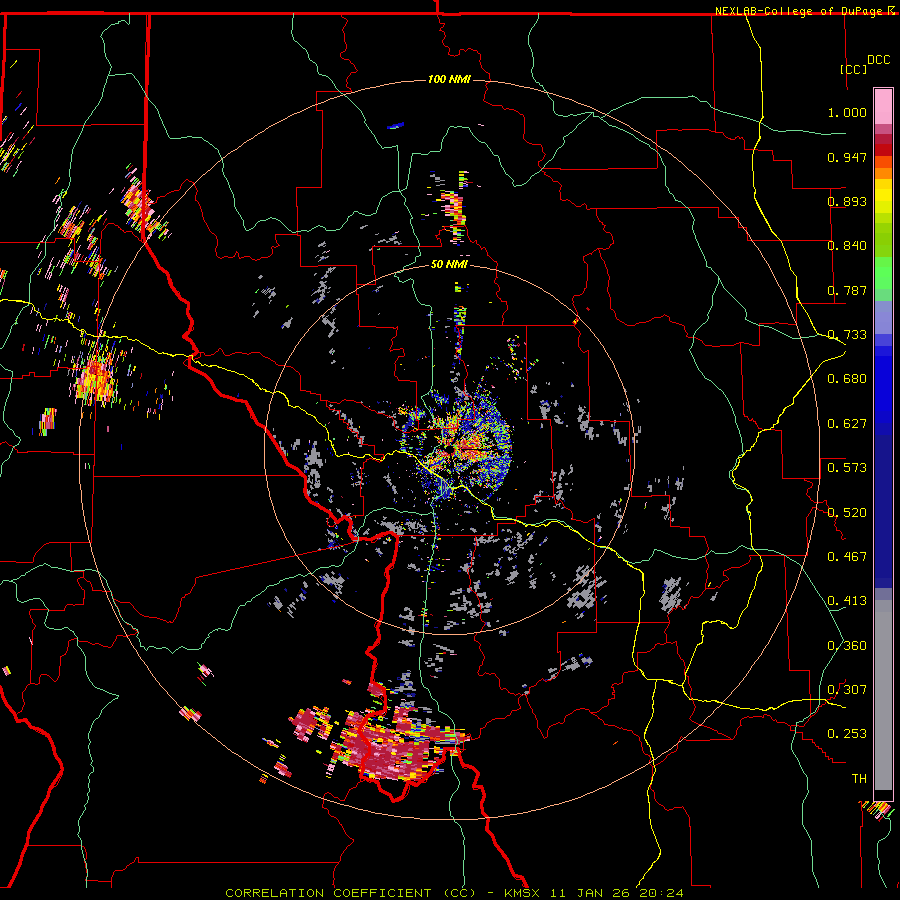Click the DCC product label
900x900 pixels.
coord(878,60)
